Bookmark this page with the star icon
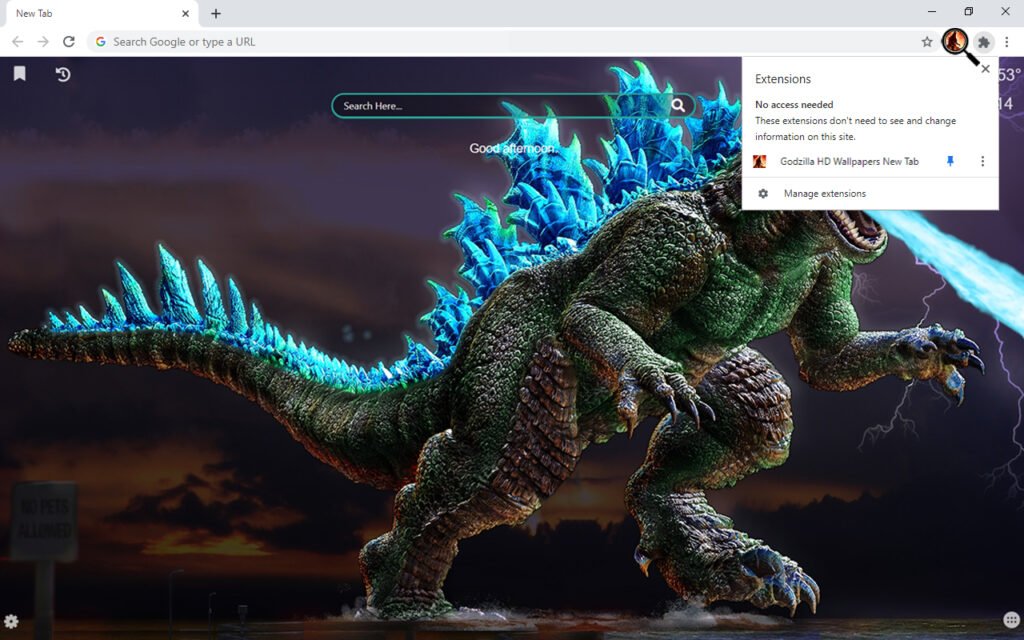 tap(928, 41)
